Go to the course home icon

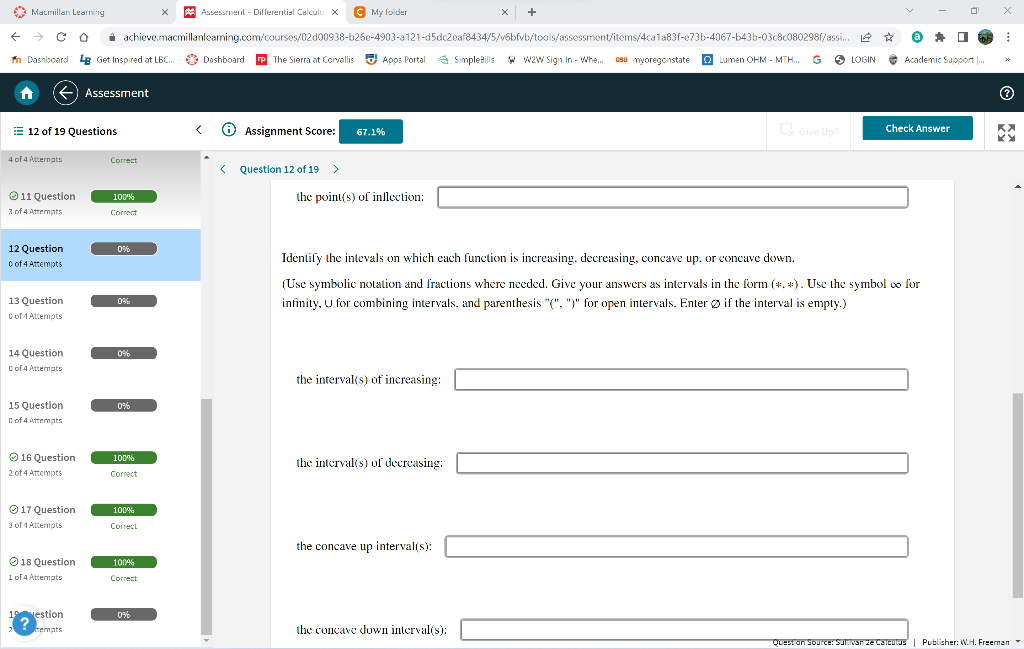pyautogui.click(x=27, y=93)
